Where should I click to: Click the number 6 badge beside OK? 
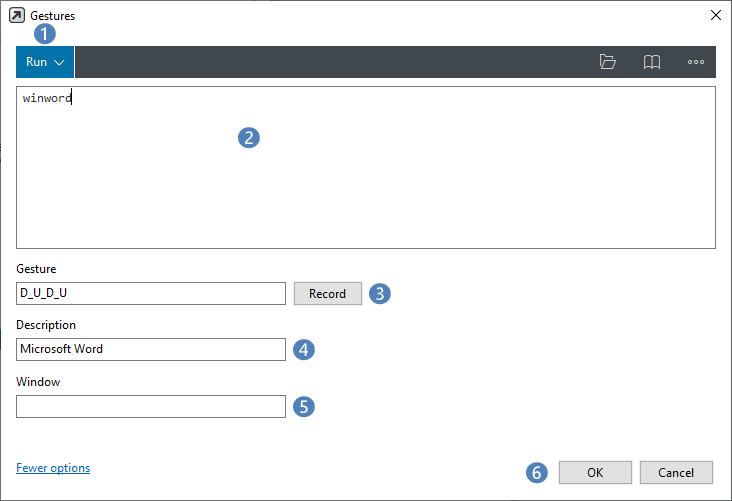click(538, 472)
